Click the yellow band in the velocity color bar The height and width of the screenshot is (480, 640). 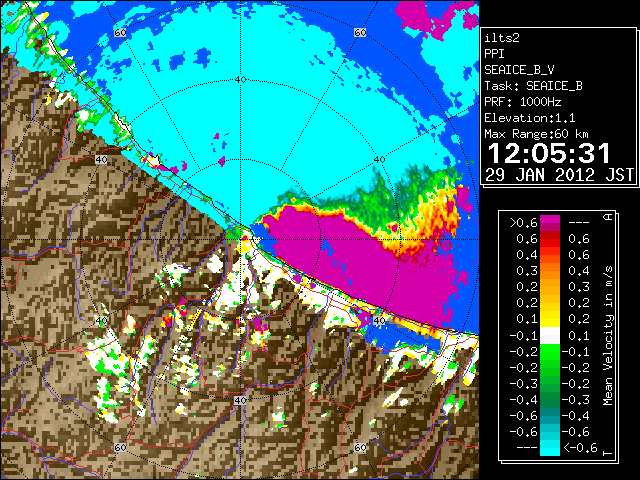click(x=550, y=319)
